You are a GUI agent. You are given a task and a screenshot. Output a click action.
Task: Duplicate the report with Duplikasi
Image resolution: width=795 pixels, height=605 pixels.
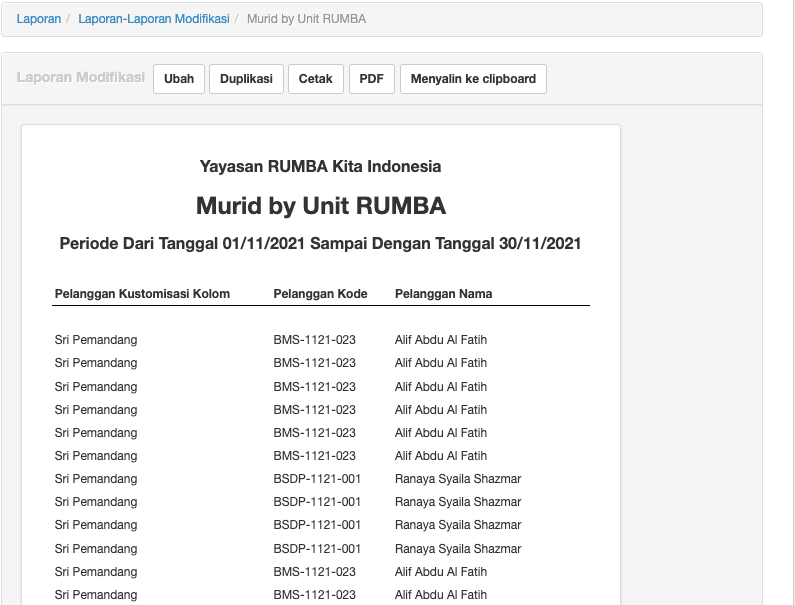pos(246,79)
